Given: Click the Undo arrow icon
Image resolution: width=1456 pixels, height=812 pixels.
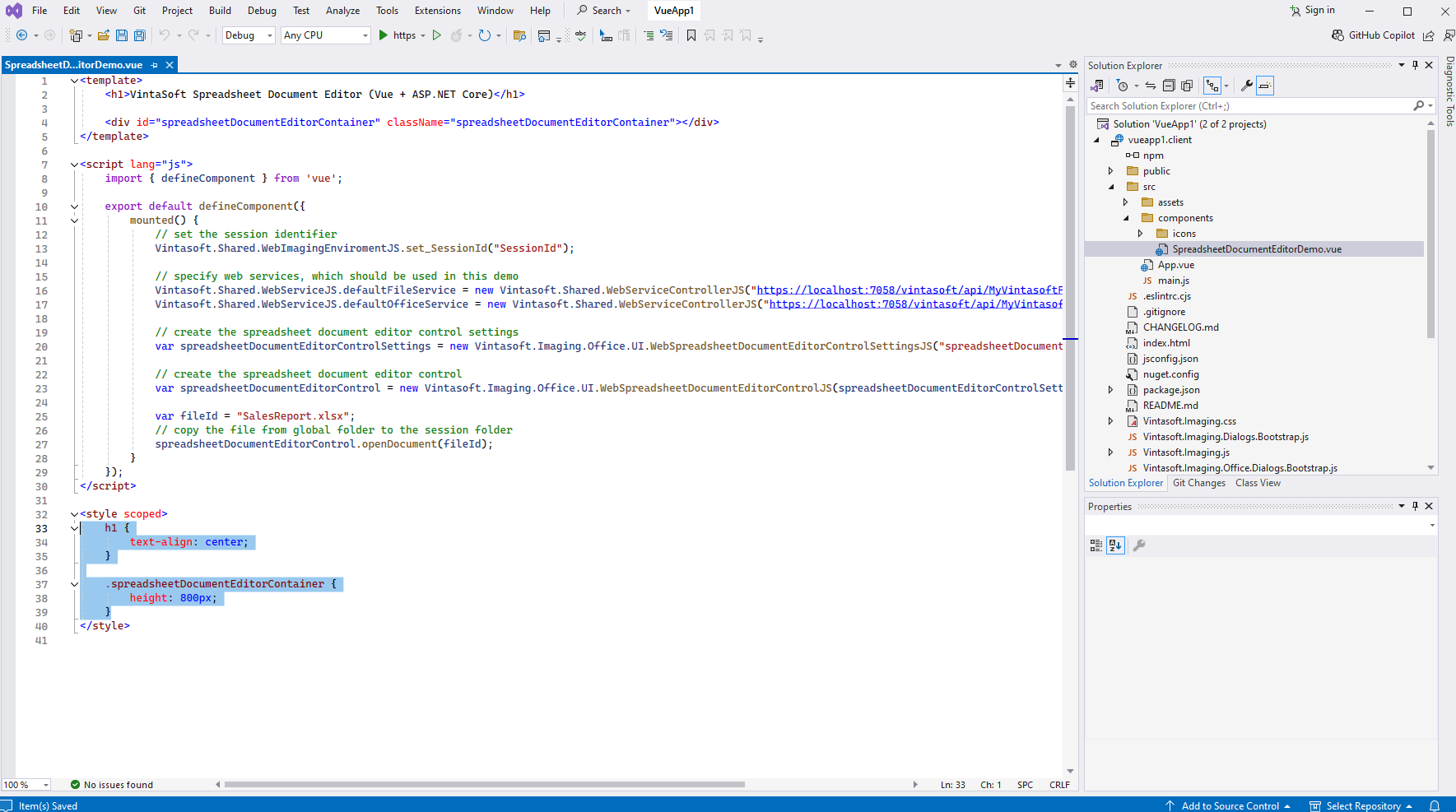Looking at the screenshot, I should [165, 35].
